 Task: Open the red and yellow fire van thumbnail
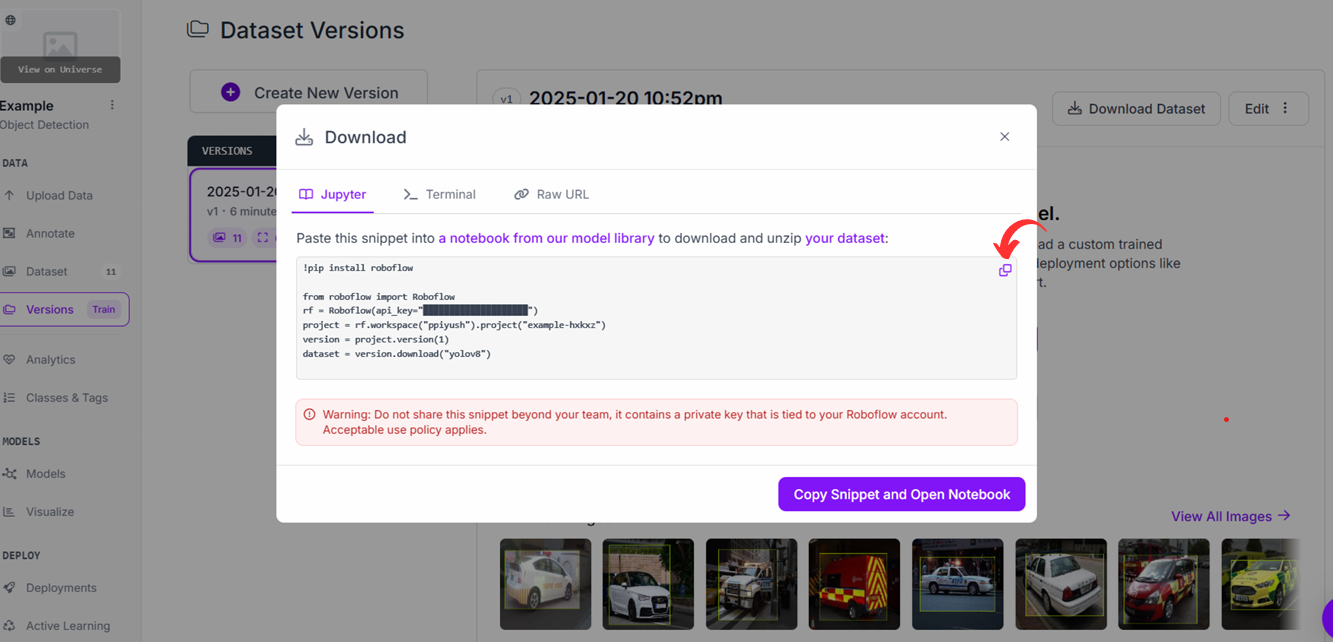[x=854, y=584]
